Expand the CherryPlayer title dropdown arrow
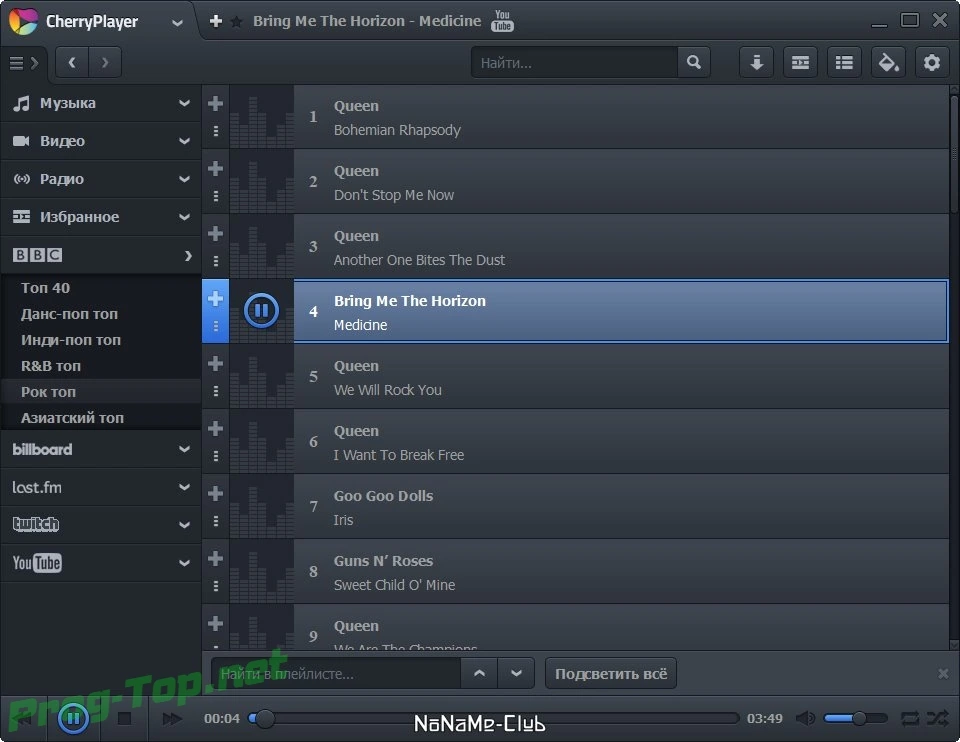Image resolution: width=960 pixels, height=742 pixels. [x=178, y=23]
